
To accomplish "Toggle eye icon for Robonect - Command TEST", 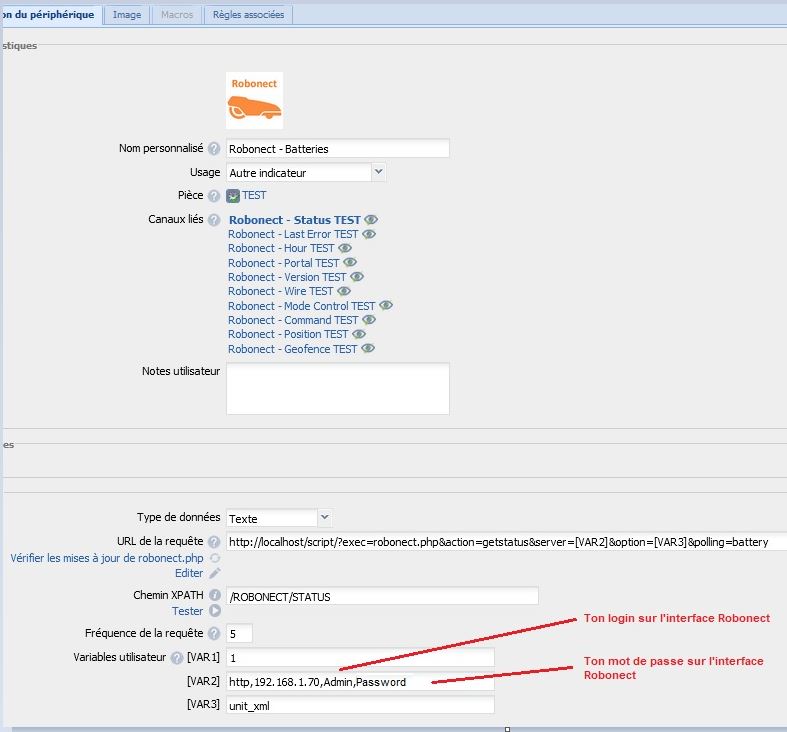I will pyautogui.click(x=369, y=320).
